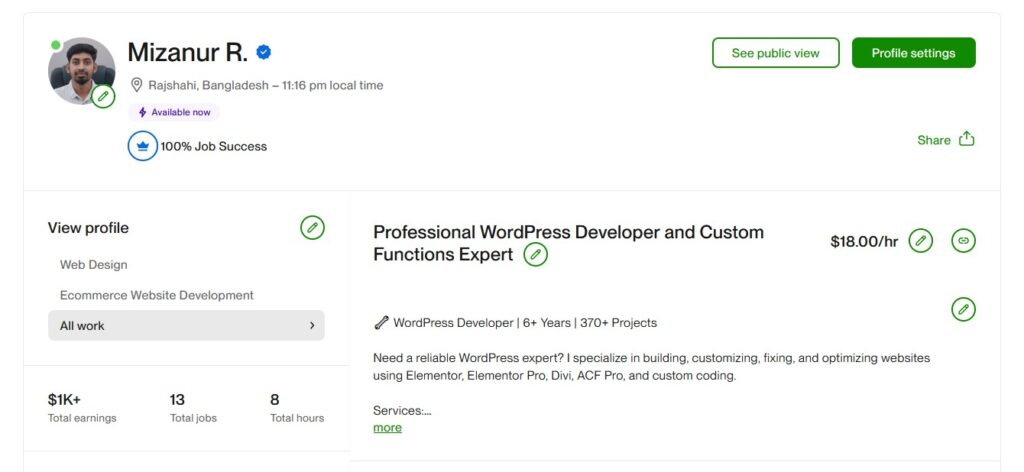Image resolution: width=1024 pixels, height=472 pixels.
Task: Edit the $18.00/hr hourly rate pencil
Action: click(x=921, y=241)
